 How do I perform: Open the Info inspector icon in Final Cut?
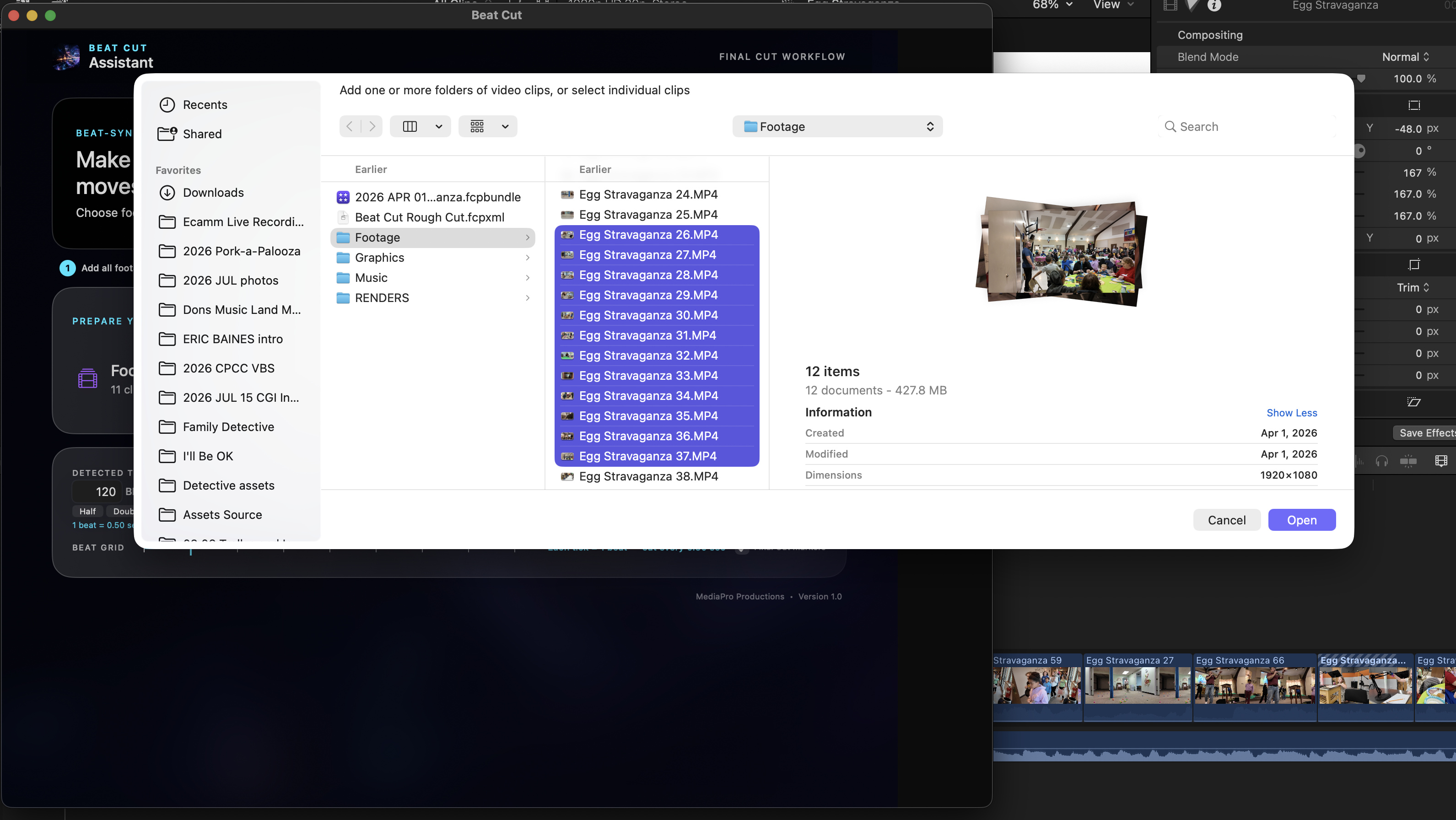pos(1214,5)
